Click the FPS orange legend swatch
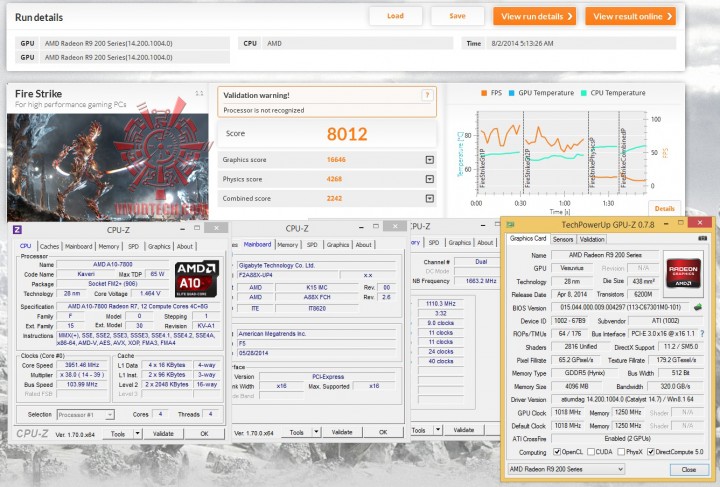The width and height of the screenshot is (720, 487). [484, 93]
